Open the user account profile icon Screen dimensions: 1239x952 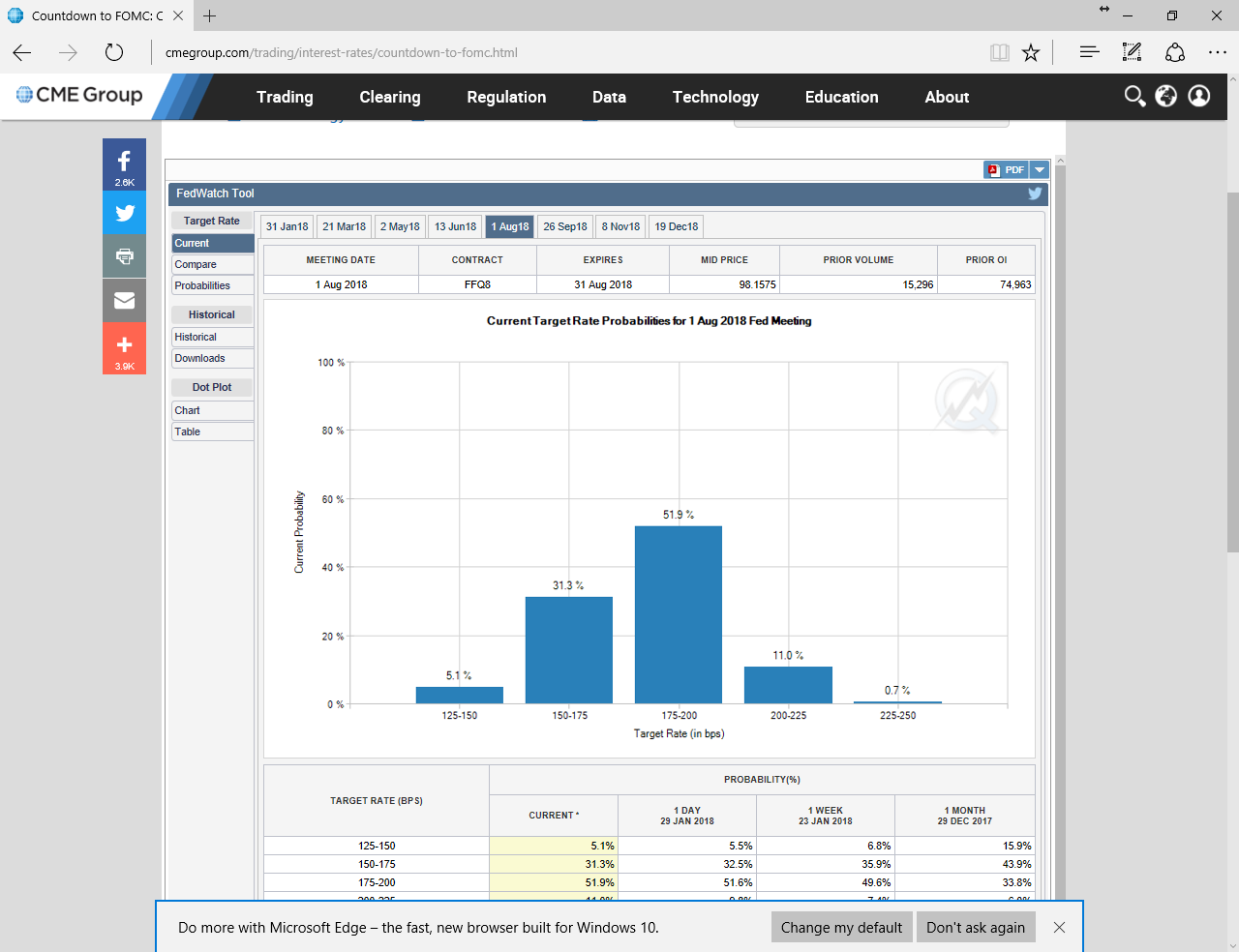pyautogui.click(x=1198, y=96)
